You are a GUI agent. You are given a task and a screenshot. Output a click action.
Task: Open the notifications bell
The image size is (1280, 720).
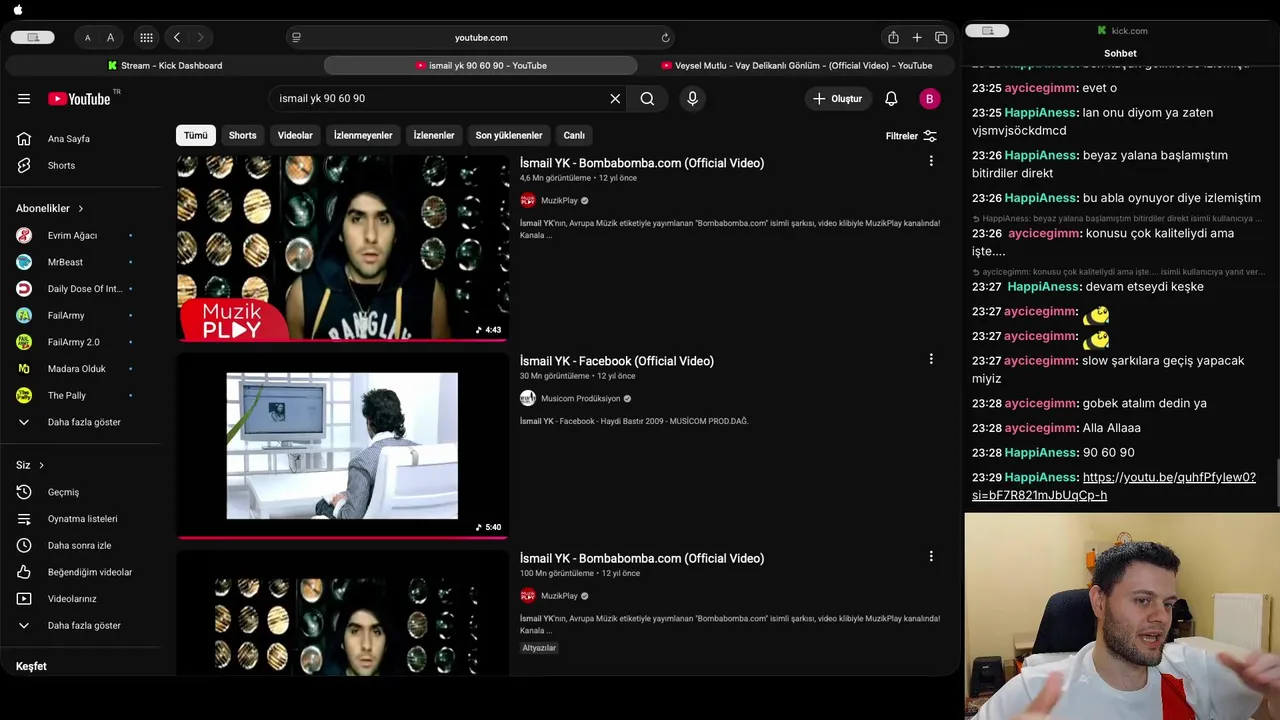coord(891,99)
